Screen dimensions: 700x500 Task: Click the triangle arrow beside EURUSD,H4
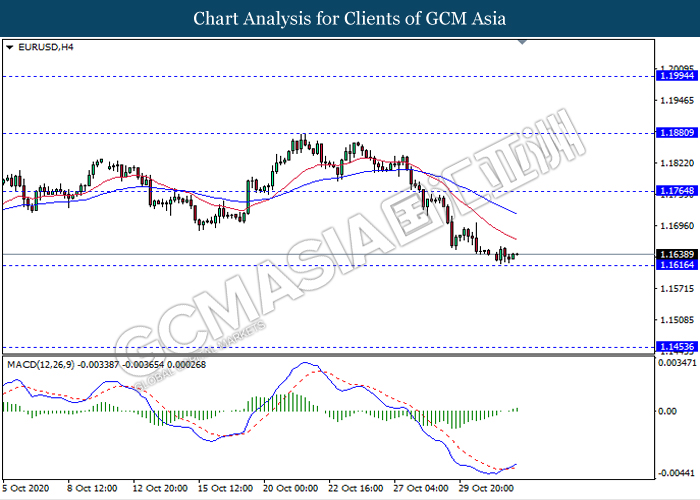pos(10,47)
